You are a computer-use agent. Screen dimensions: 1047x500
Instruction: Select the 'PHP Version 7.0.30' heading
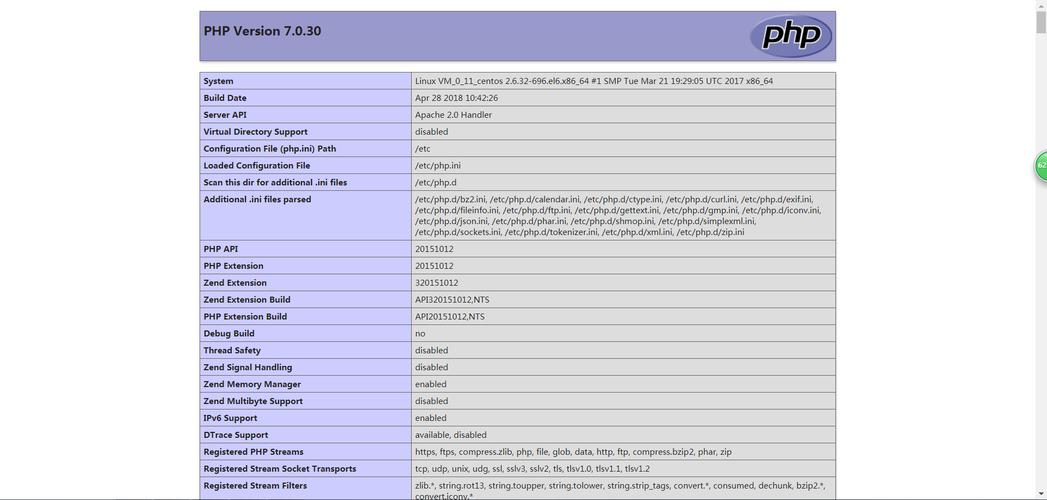tap(262, 31)
